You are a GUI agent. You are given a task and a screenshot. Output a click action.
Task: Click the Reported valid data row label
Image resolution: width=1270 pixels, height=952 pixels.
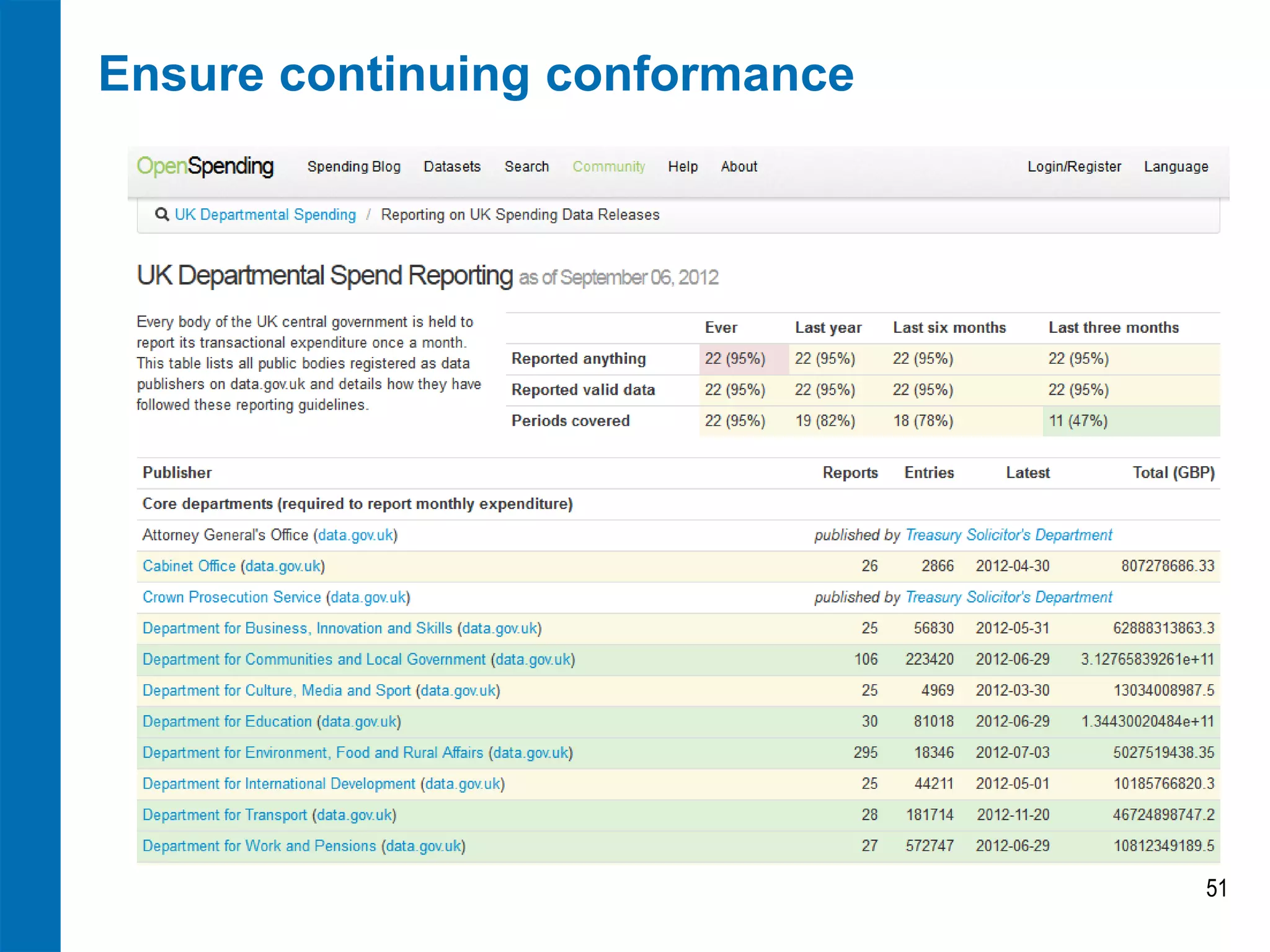click(x=583, y=390)
